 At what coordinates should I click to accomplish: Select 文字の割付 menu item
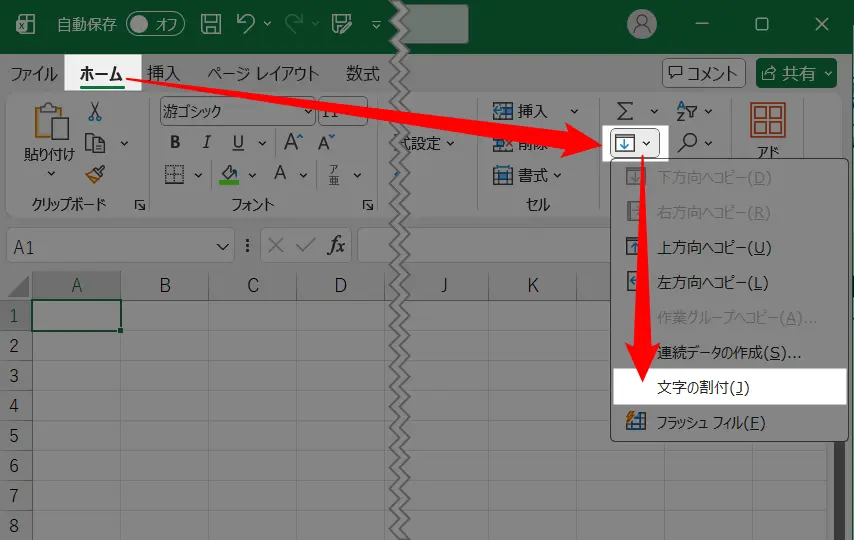(x=703, y=386)
